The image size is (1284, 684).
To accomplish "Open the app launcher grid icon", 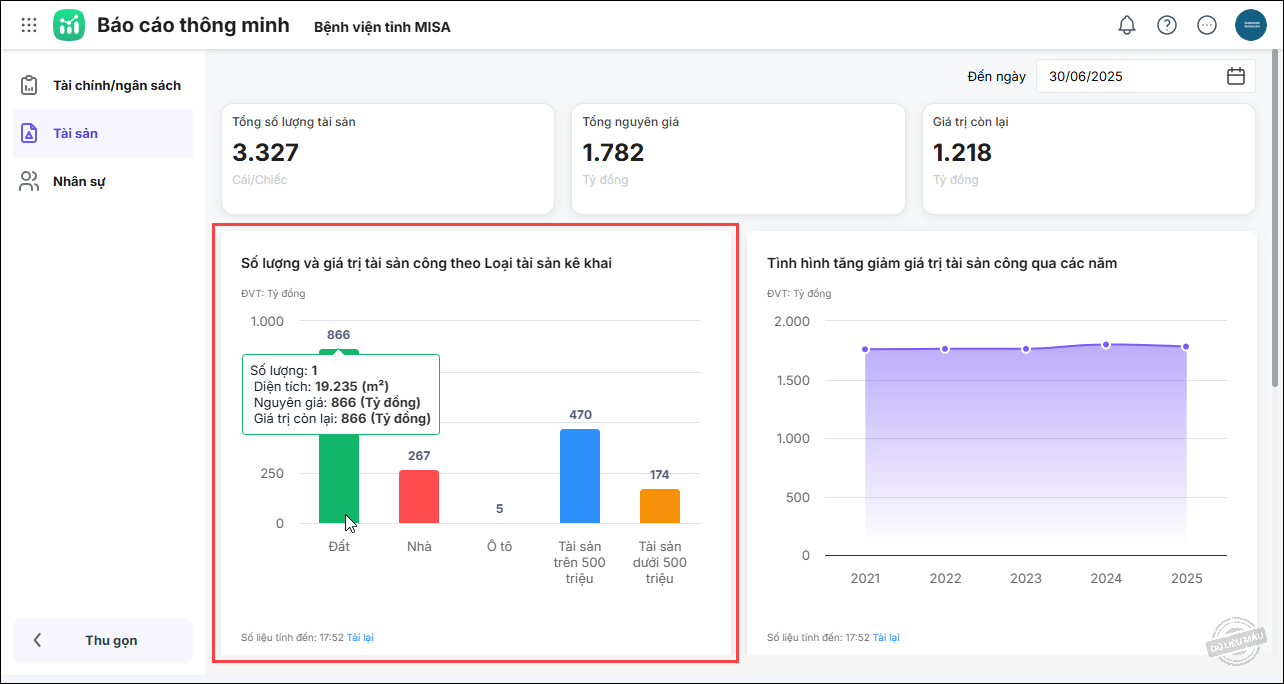I will click(x=29, y=25).
